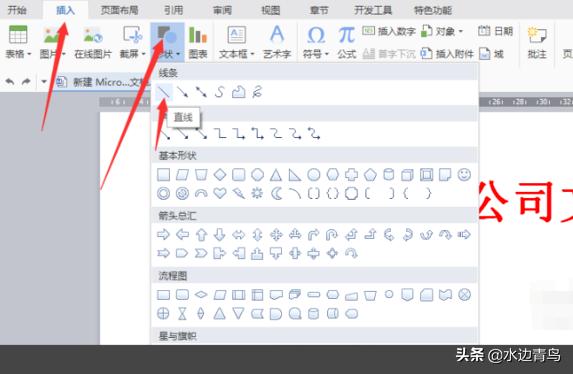Click the 日期 date button
573x374 pixels.
[x=495, y=31]
